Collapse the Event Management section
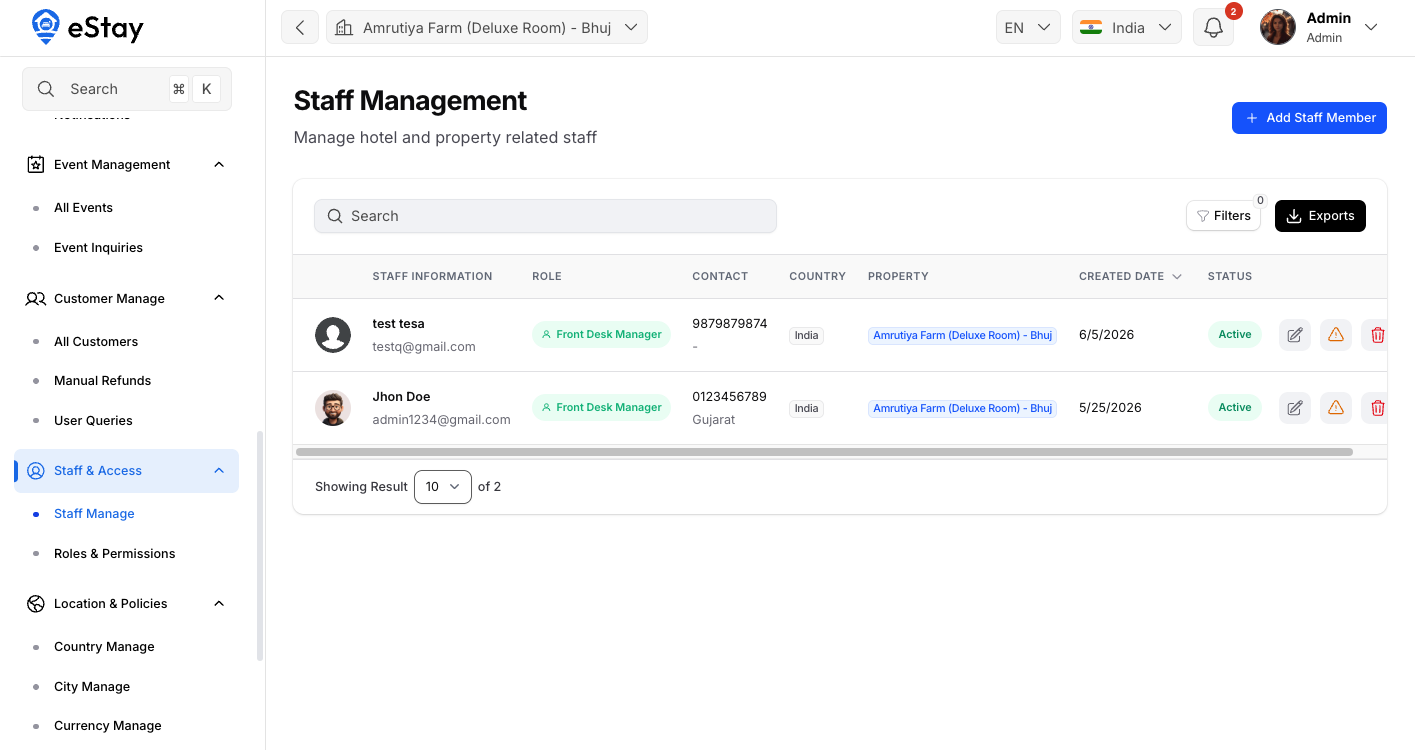 click(x=219, y=165)
